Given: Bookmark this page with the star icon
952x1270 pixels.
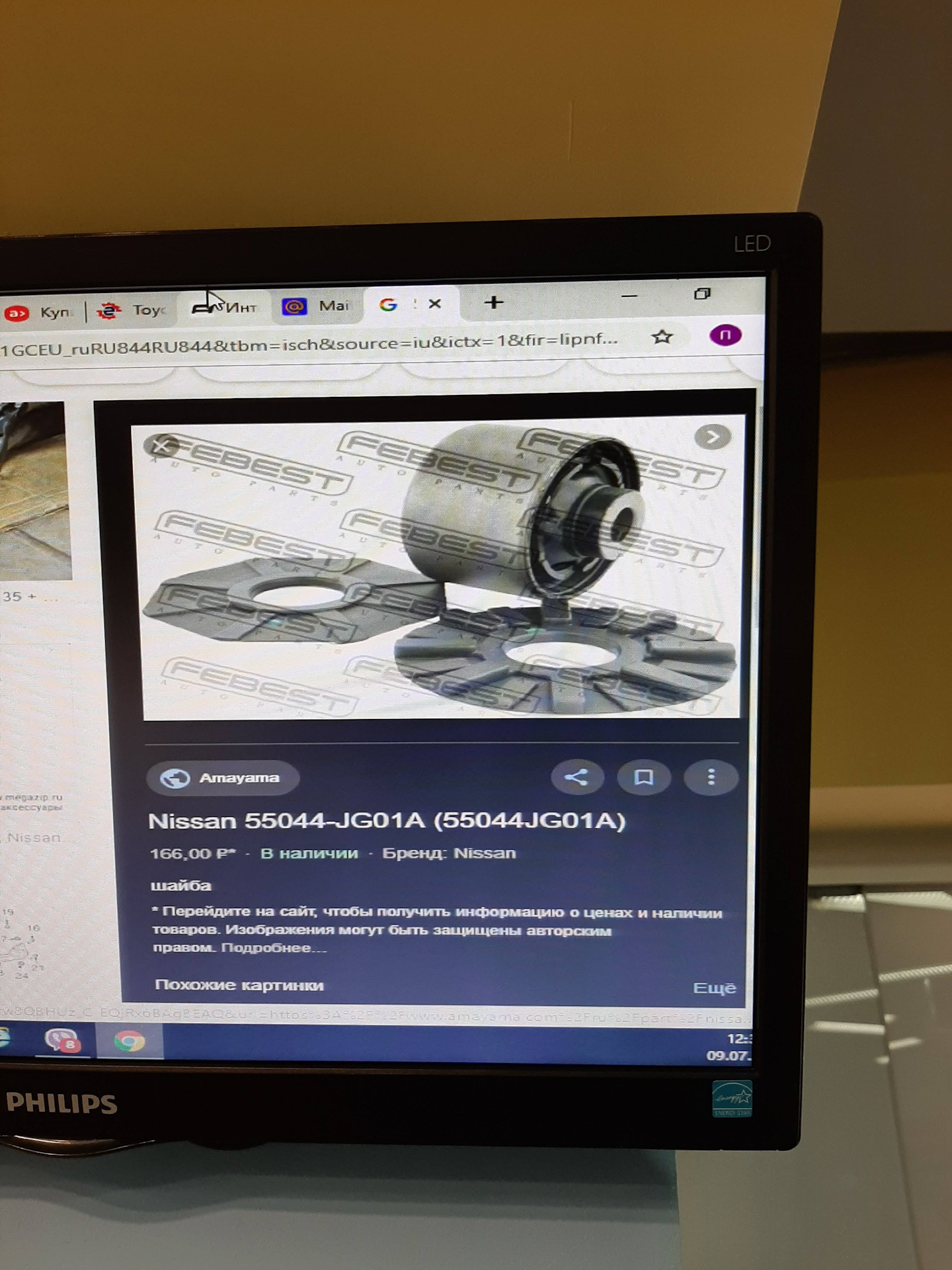Looking at the screenshot, I should pyautogui.click(x=662, y=337).
